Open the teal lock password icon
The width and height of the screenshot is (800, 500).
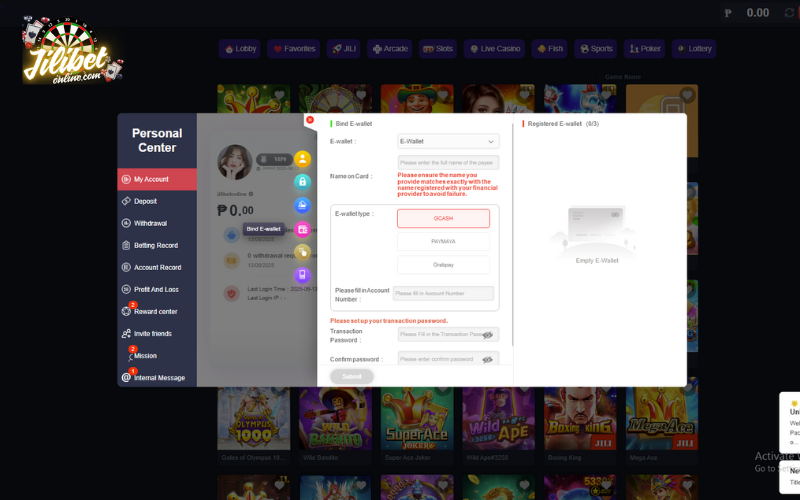302,182
